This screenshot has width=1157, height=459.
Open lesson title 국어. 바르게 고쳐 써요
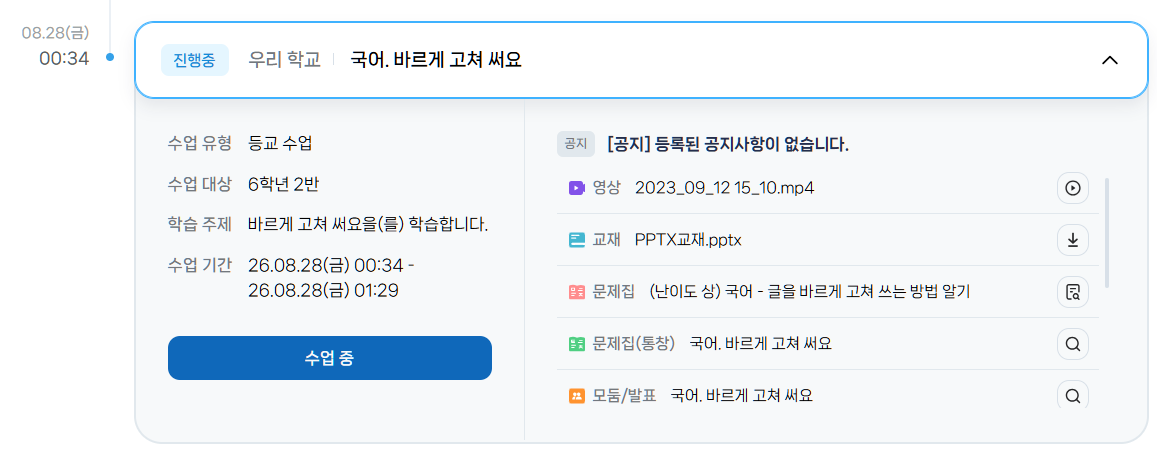(436, 60)
